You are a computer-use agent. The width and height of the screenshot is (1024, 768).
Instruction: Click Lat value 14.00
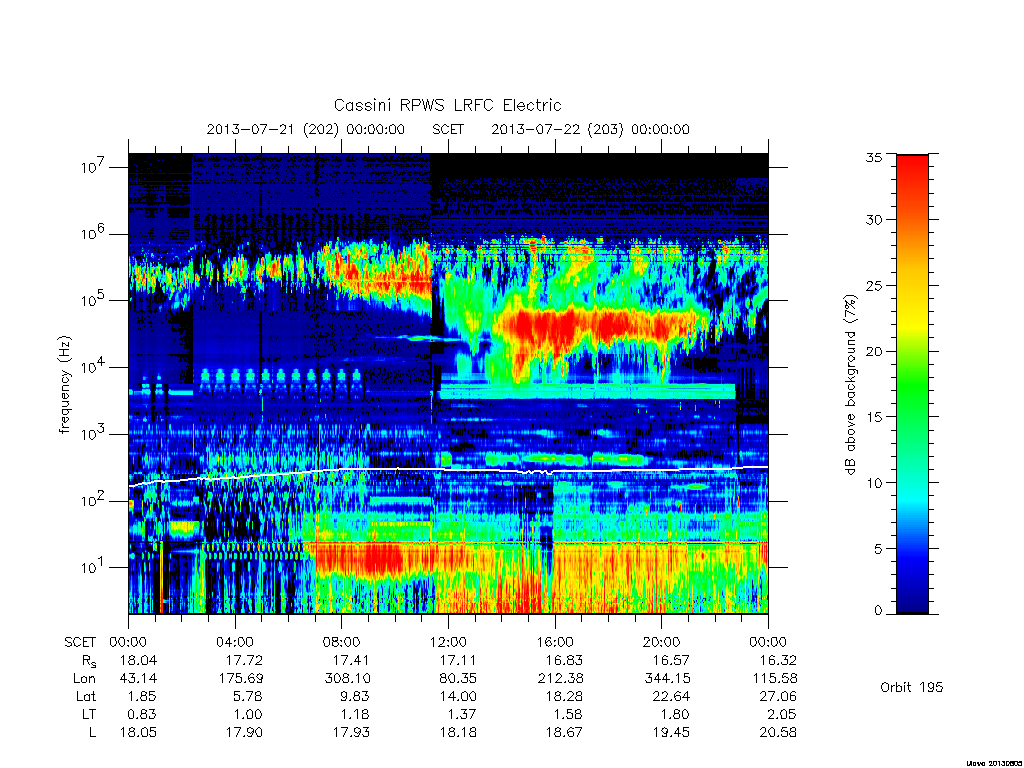[x=458, y=697]
